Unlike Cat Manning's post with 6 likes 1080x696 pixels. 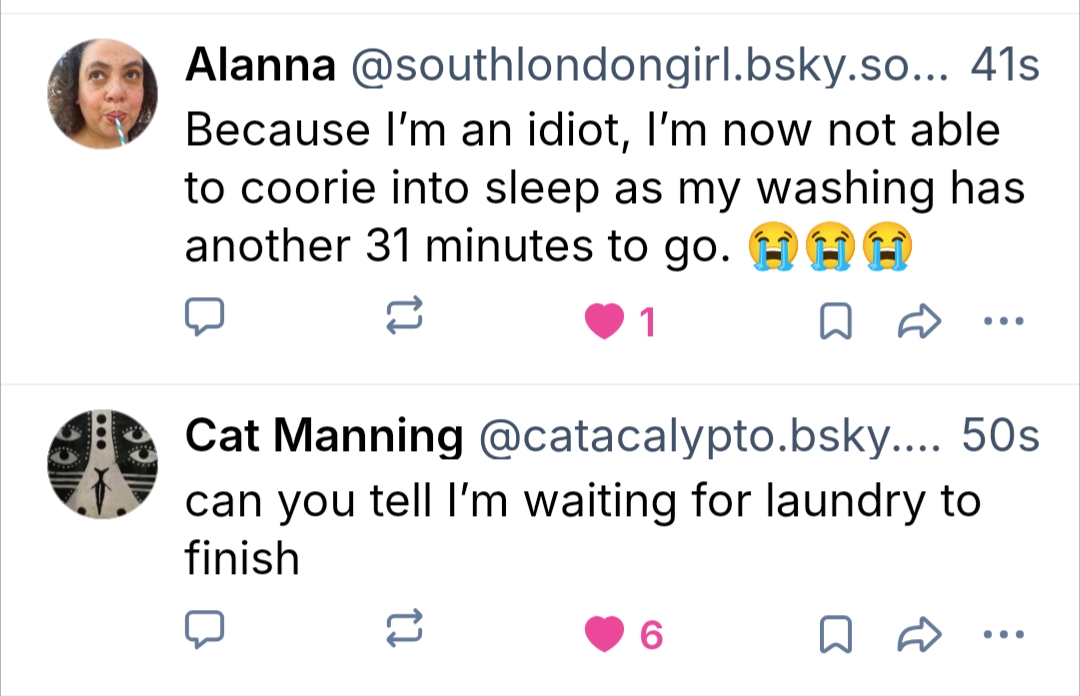(x=604, y=634)
